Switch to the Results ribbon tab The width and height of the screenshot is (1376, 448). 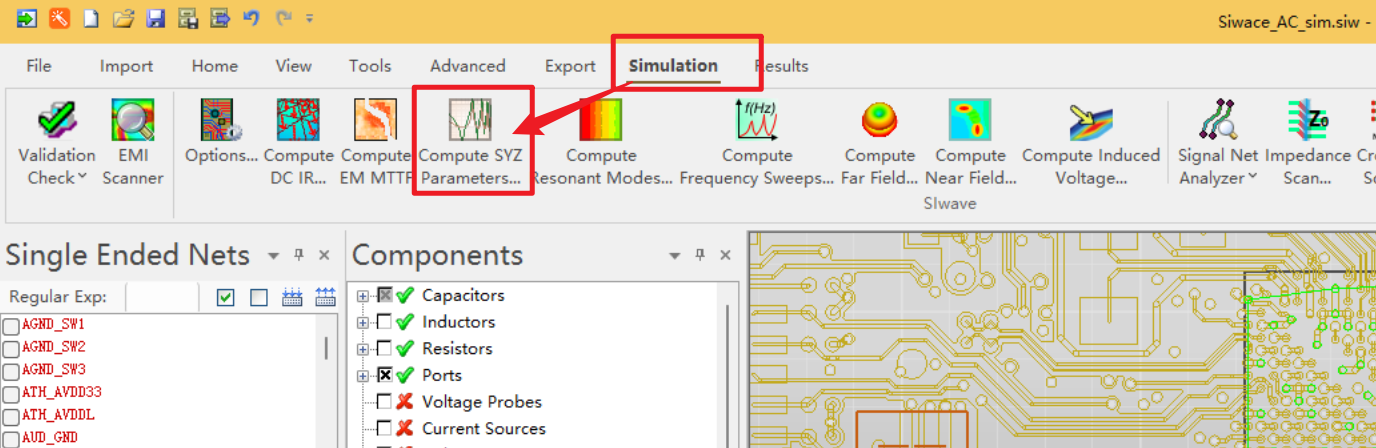(x=781, y=66)
